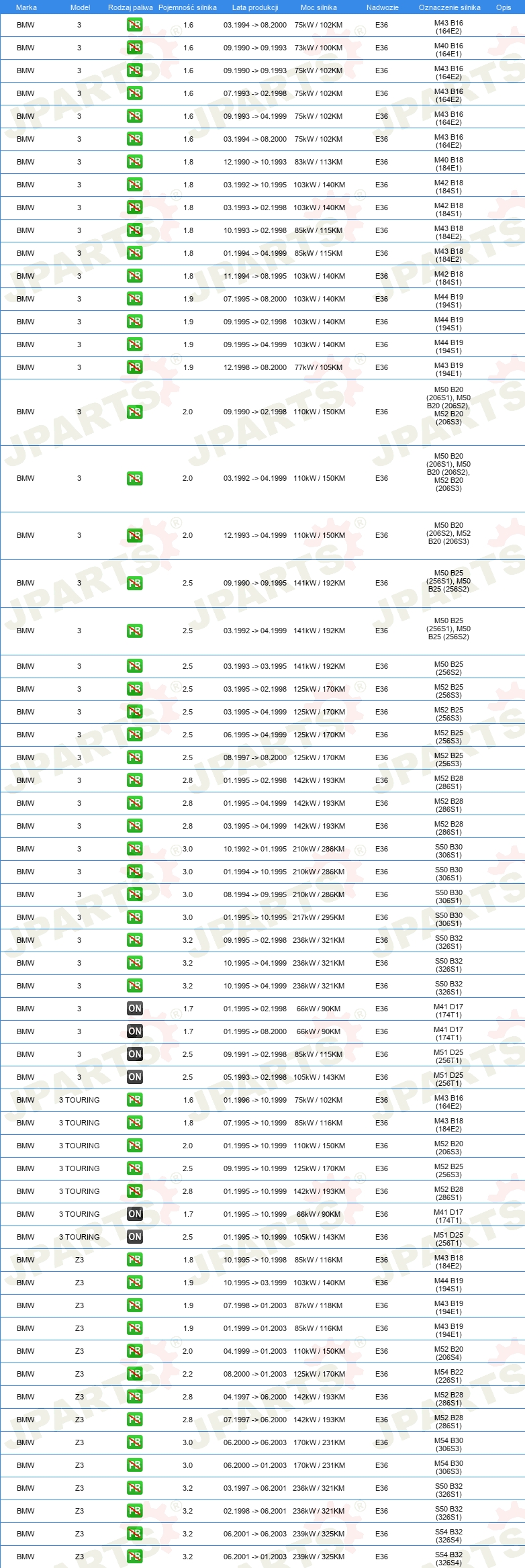
Task: Click the PB icon in the 03.1993 -> 03.1995 row
Action: 134,666
